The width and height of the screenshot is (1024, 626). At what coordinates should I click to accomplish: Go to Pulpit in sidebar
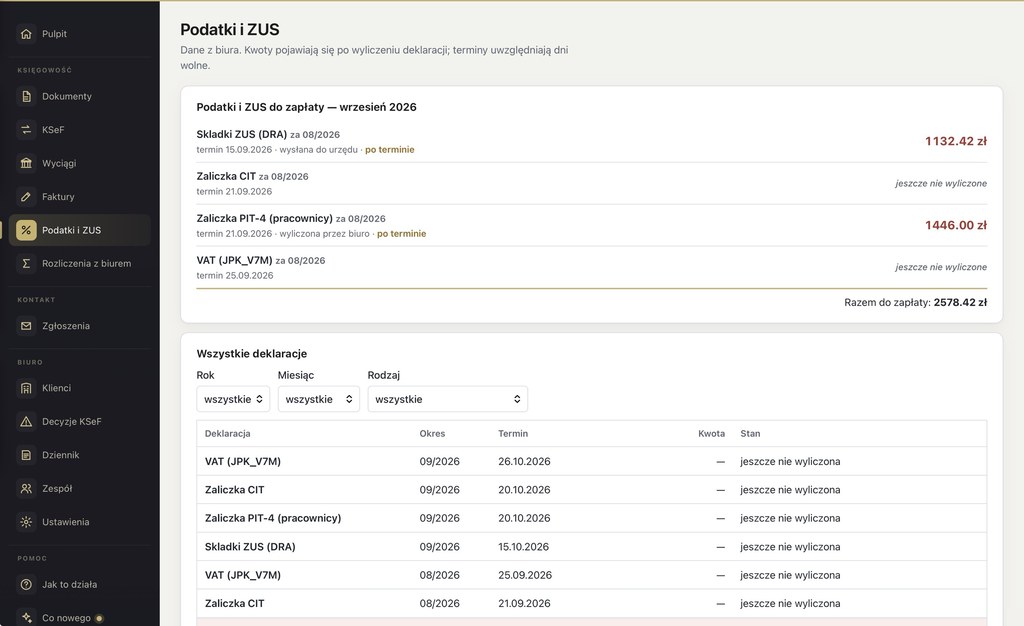coord(80,34)
